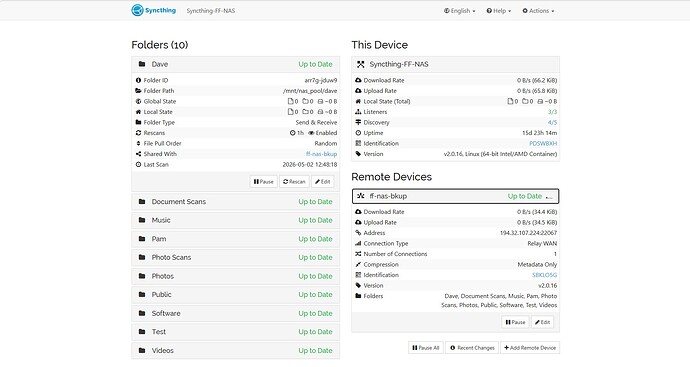Open Recent Changes

472,348
